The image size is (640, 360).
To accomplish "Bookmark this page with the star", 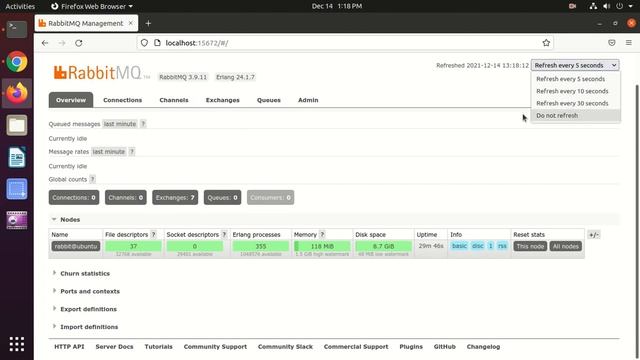I will click(x=546, y=43).
